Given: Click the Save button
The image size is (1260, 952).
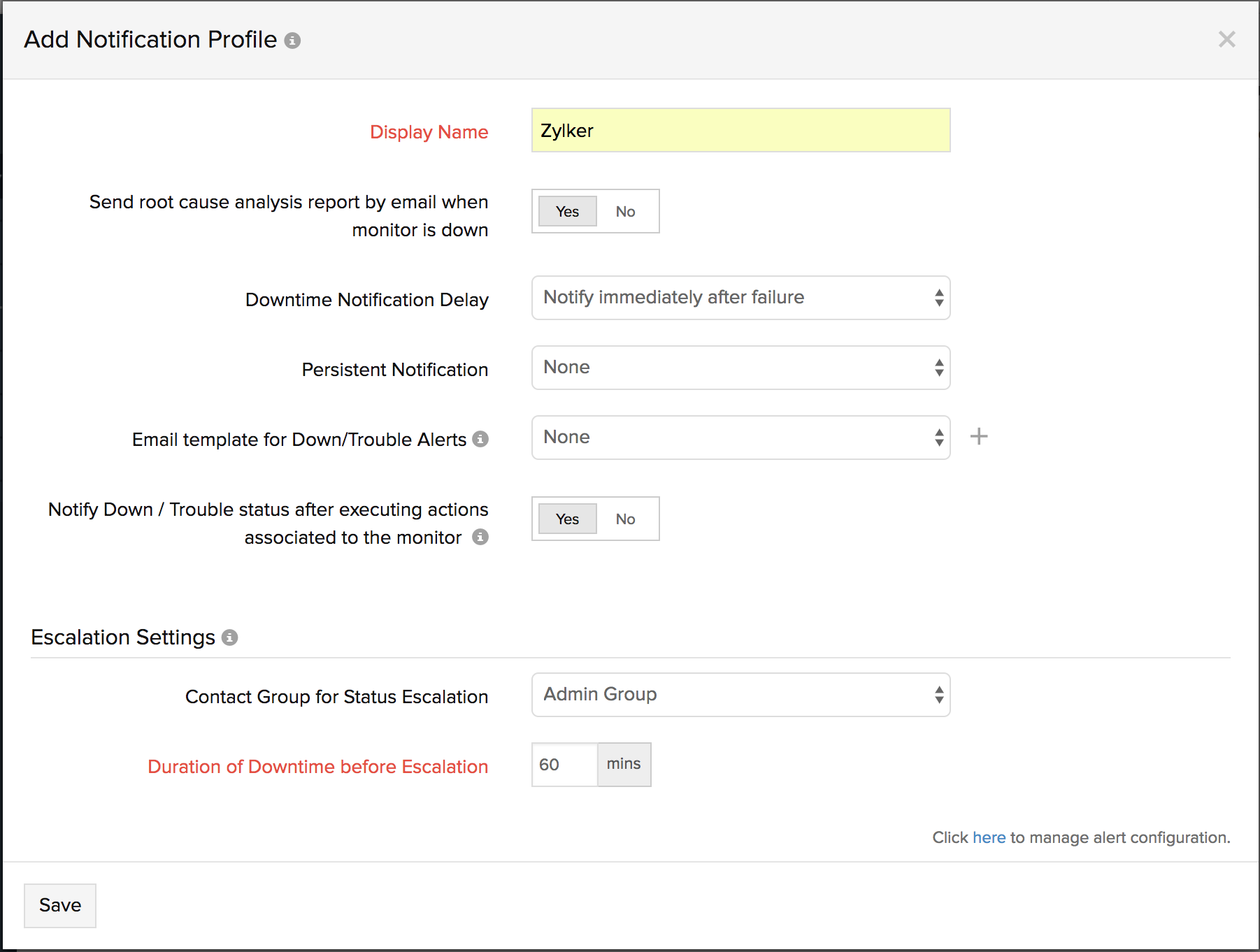Looking at the screenshot, I should (59, 905).
